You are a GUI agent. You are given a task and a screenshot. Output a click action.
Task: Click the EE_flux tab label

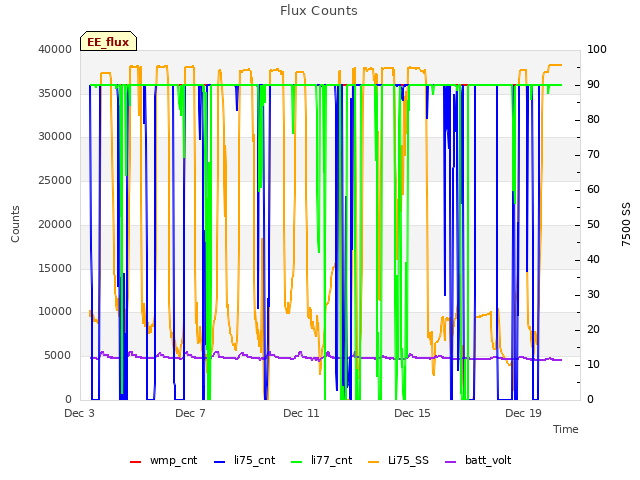(x=108, y=42)
